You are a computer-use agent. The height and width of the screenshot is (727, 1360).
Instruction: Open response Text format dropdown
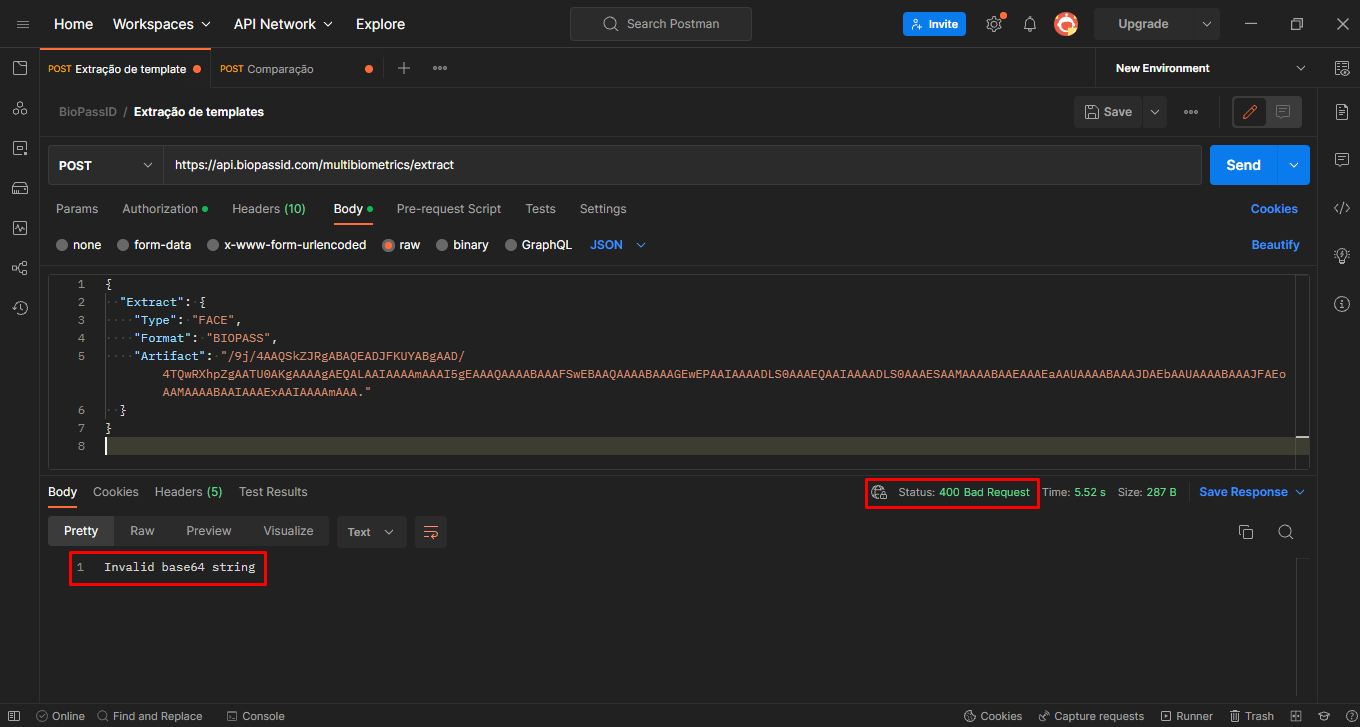(371, 532)
